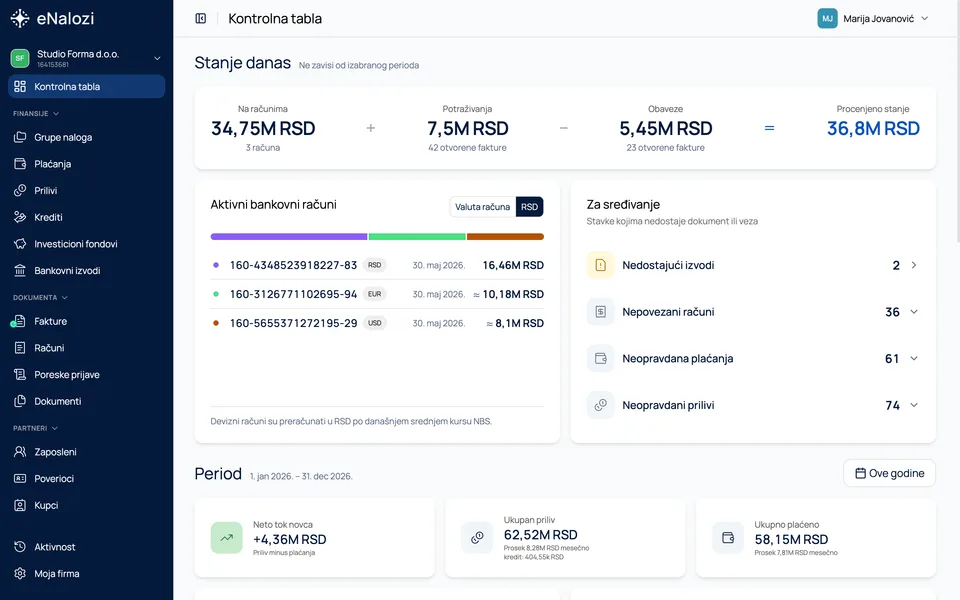Click the orange-brown segment of accounts bar
The height and width of the screenshot is (600, 960).
pos(505,236)
